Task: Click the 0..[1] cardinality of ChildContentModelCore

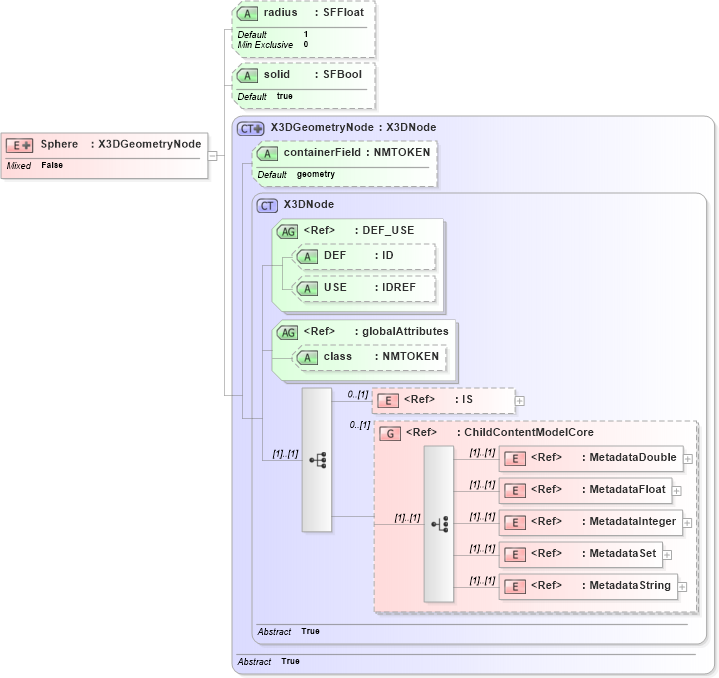Action: [360, 425]
